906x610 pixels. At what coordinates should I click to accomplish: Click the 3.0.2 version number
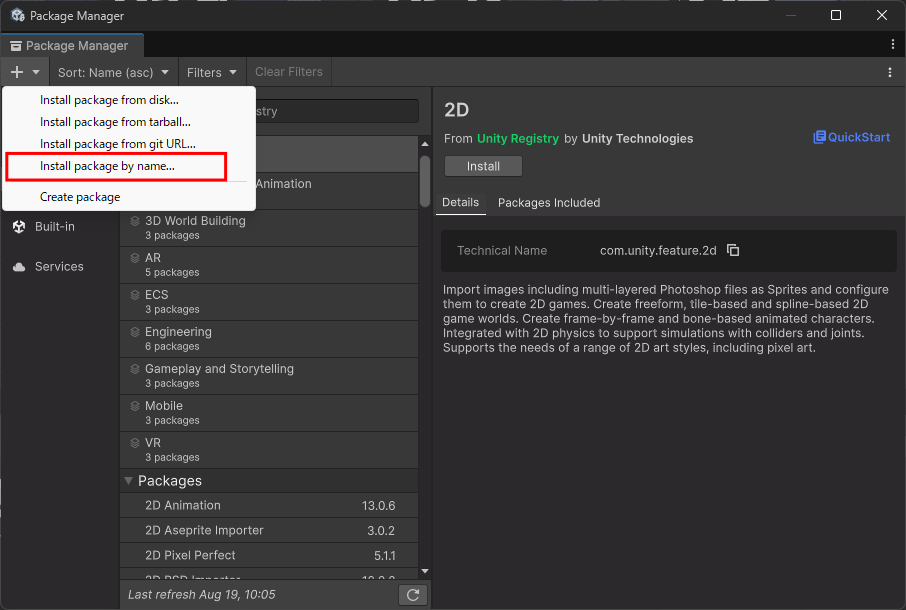[x=381, y=530]
